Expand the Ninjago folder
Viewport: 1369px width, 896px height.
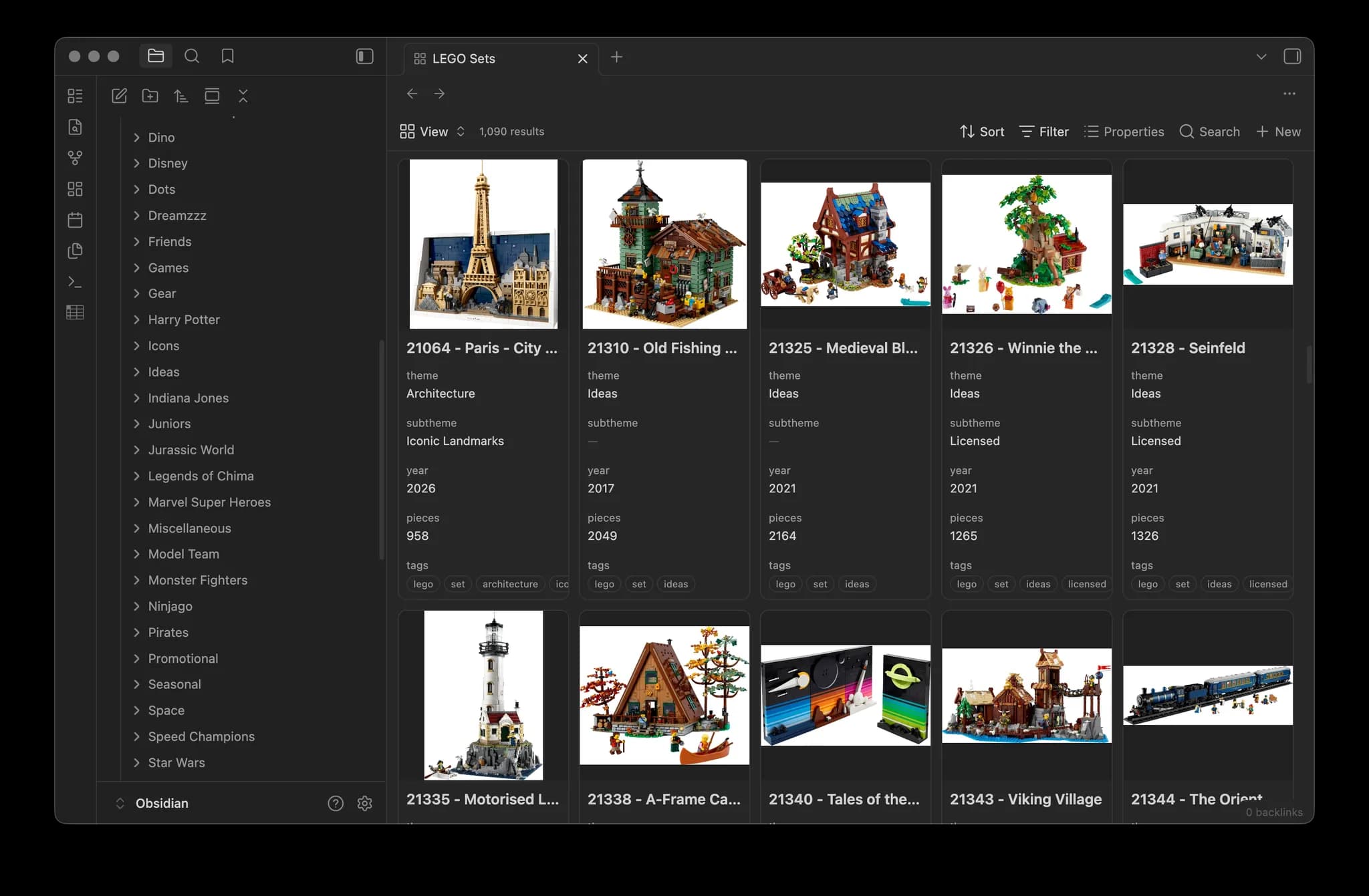point(136,607)
